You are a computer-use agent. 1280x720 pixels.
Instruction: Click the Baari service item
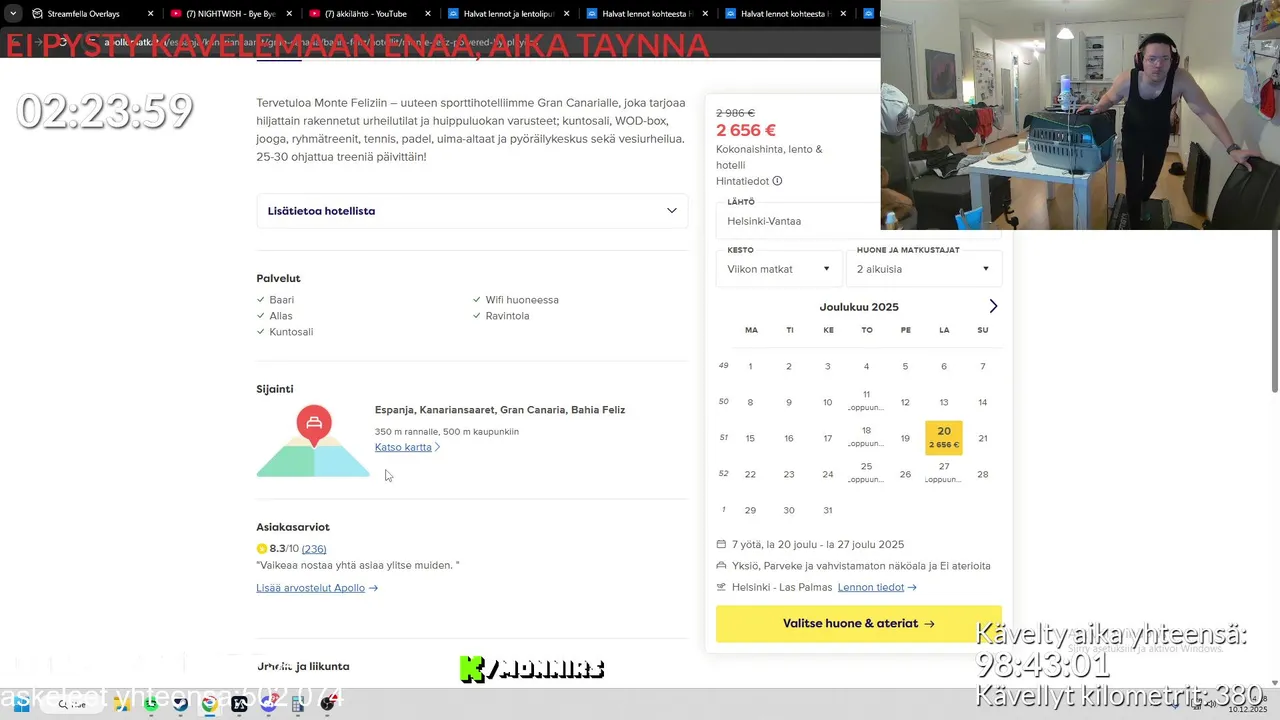(281, 300)
